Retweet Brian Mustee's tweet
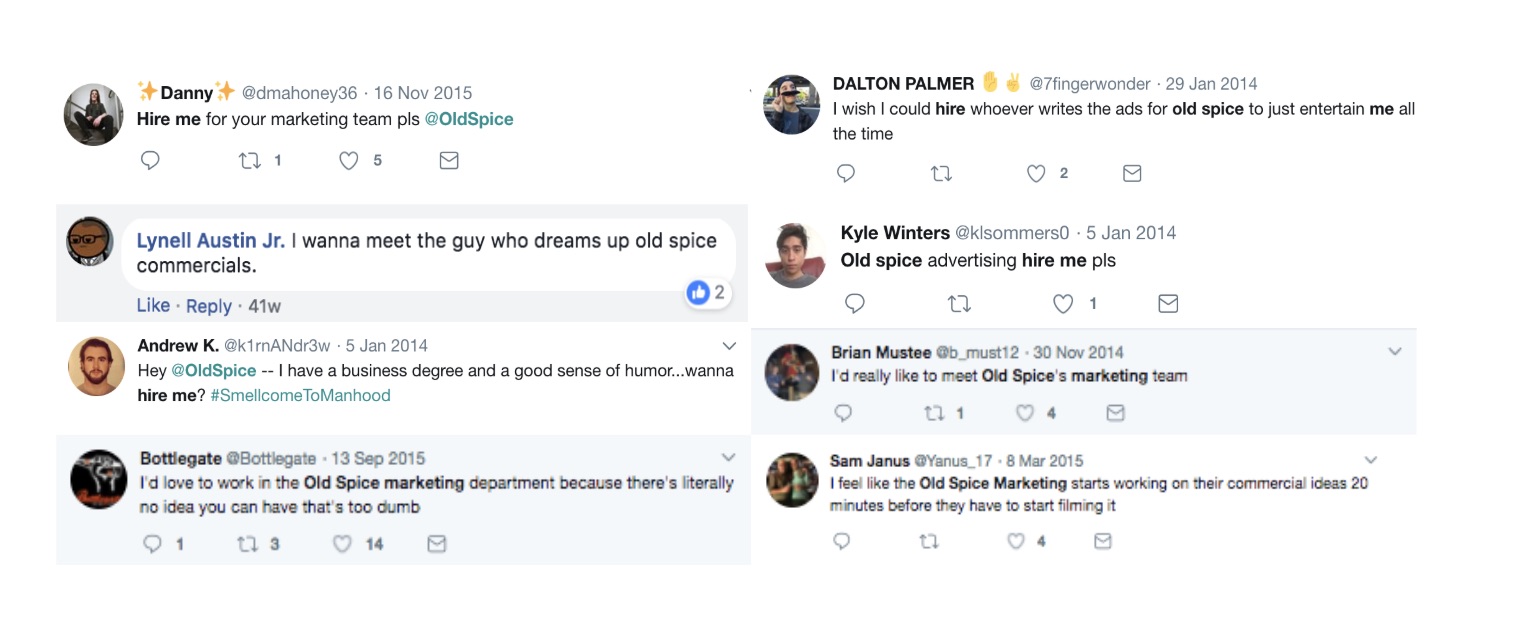This screenshot has height=630, width=1516. [932, 413]
